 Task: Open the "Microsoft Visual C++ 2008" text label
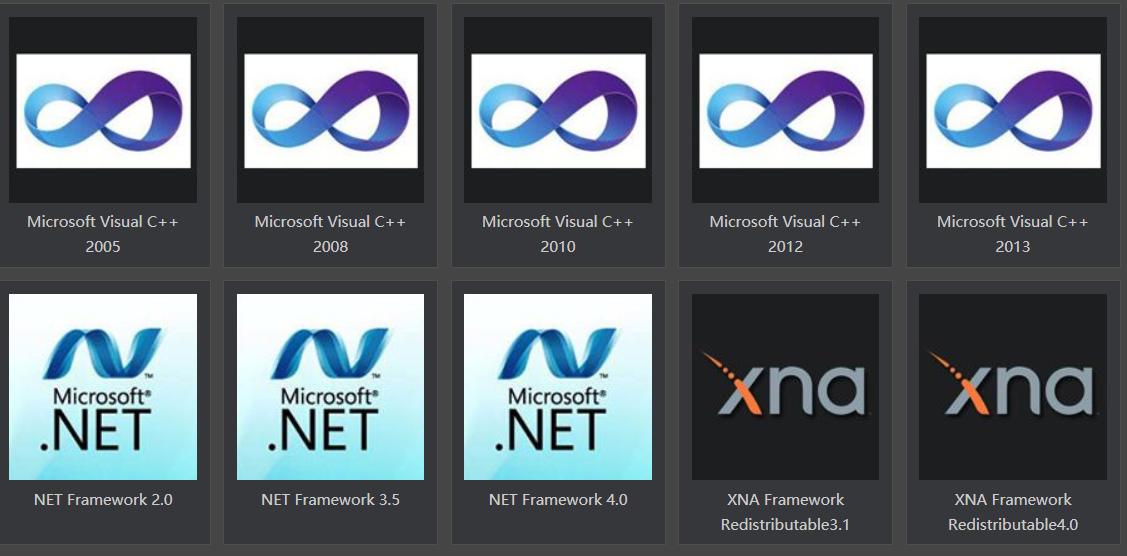(331, 234)
